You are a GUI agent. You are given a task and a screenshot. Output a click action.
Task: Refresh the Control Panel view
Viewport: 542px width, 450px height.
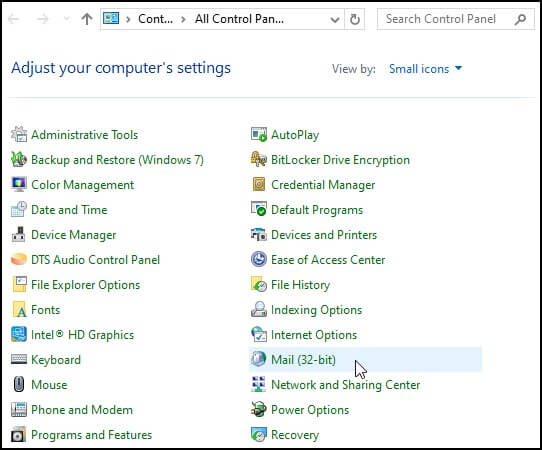[355, 19]
